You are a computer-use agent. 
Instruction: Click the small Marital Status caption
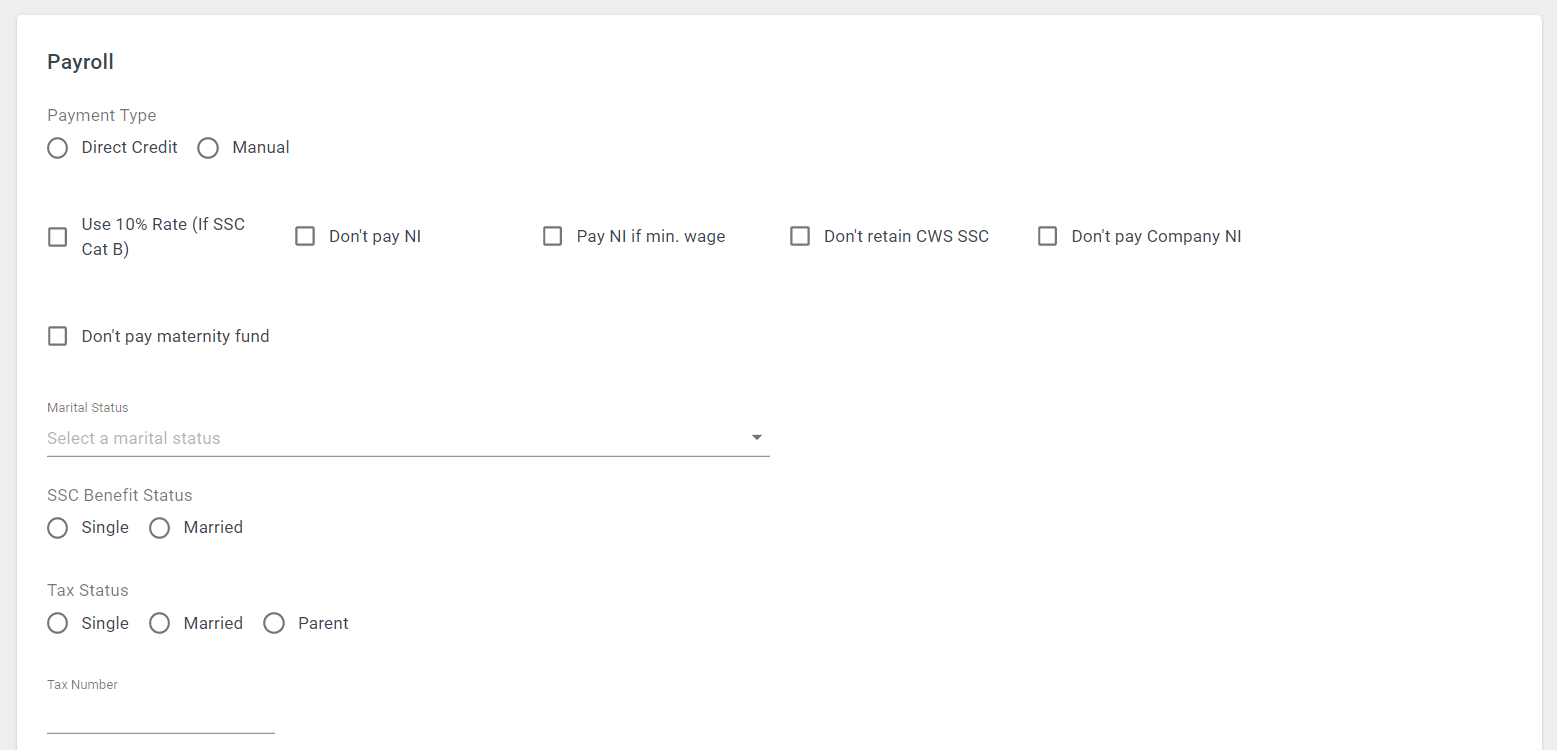88,408
